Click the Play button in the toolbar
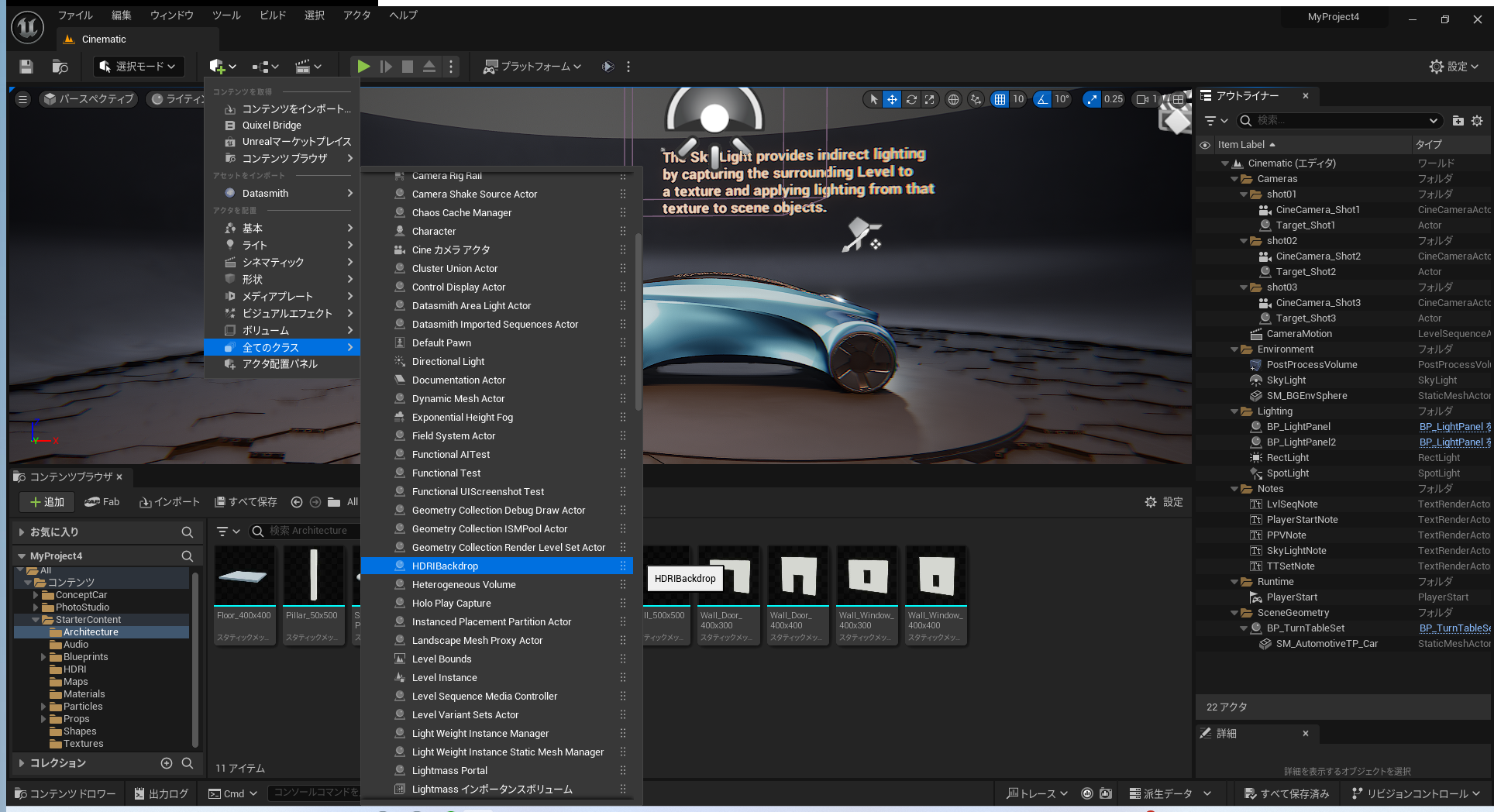Viewport: 1494px width, 812px height. pyautogui.click(x=363, y=67)
